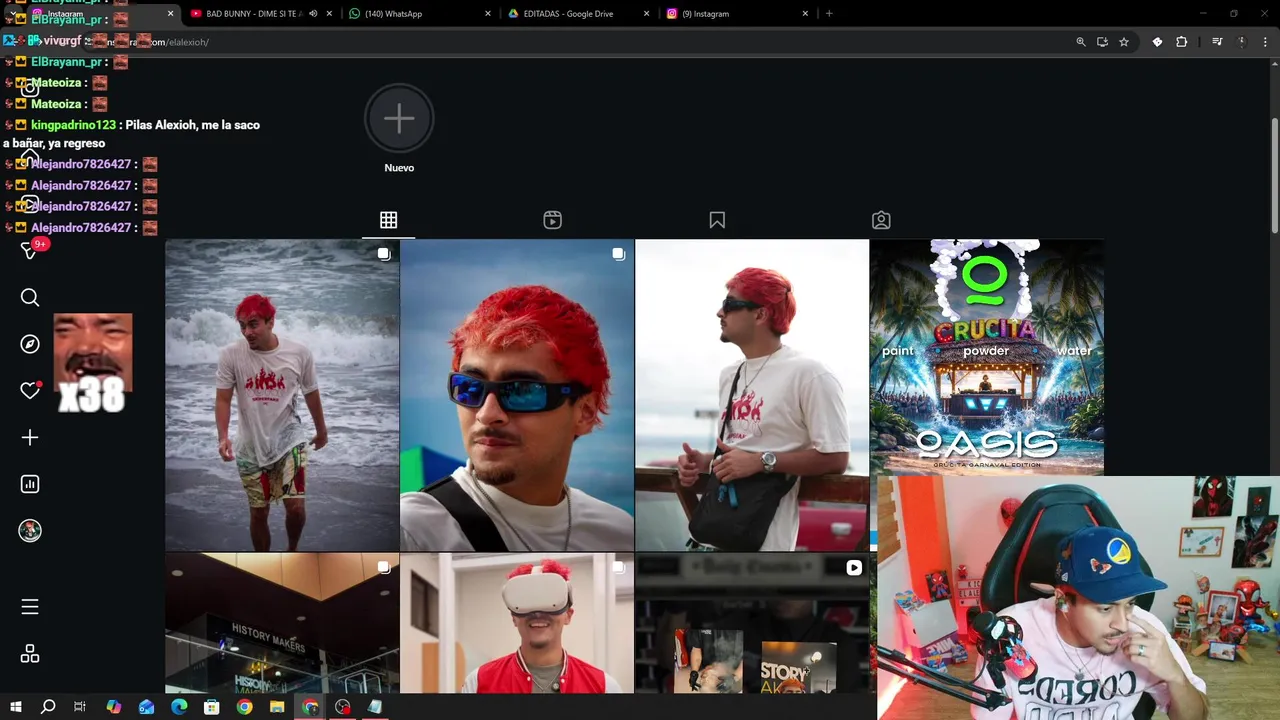Click the install app icon in address bar

click(1102, 42)
